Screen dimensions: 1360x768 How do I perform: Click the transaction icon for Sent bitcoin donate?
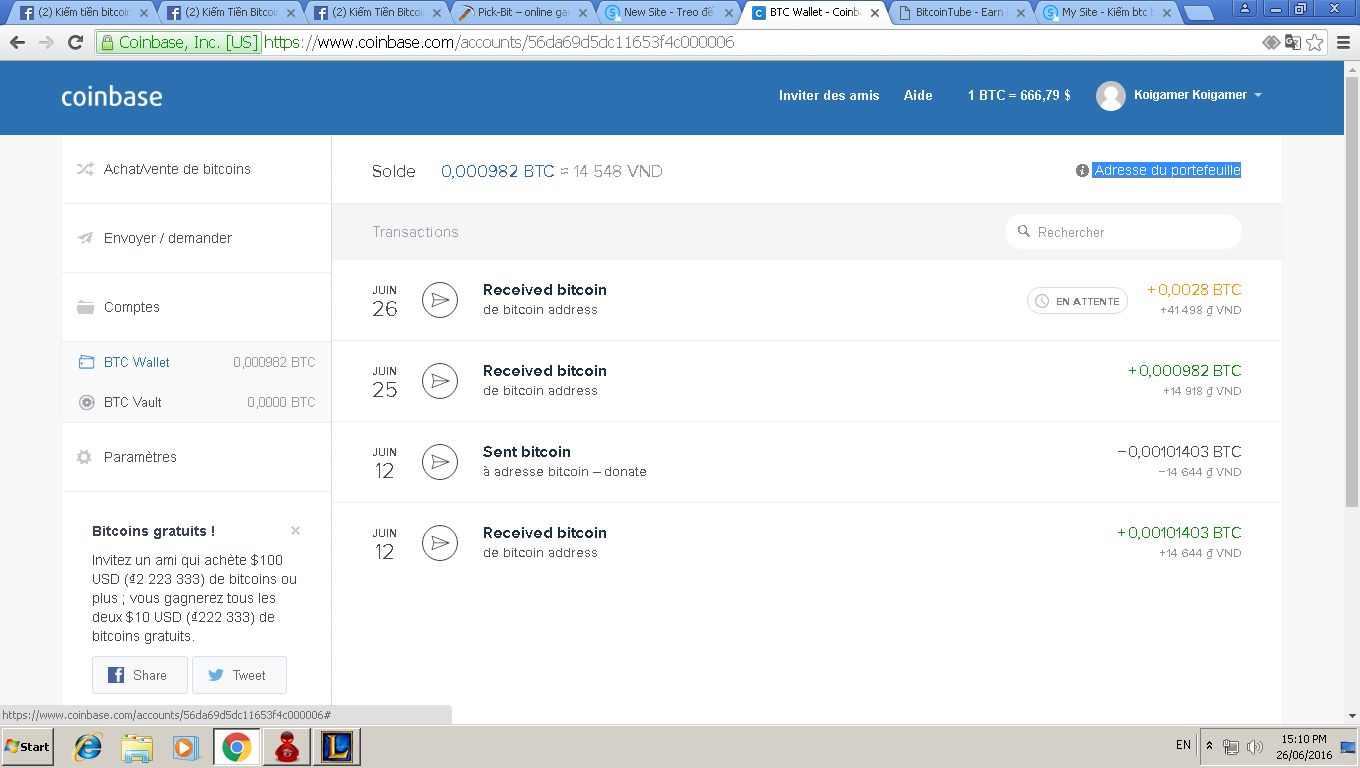click(x=440, y=462)
